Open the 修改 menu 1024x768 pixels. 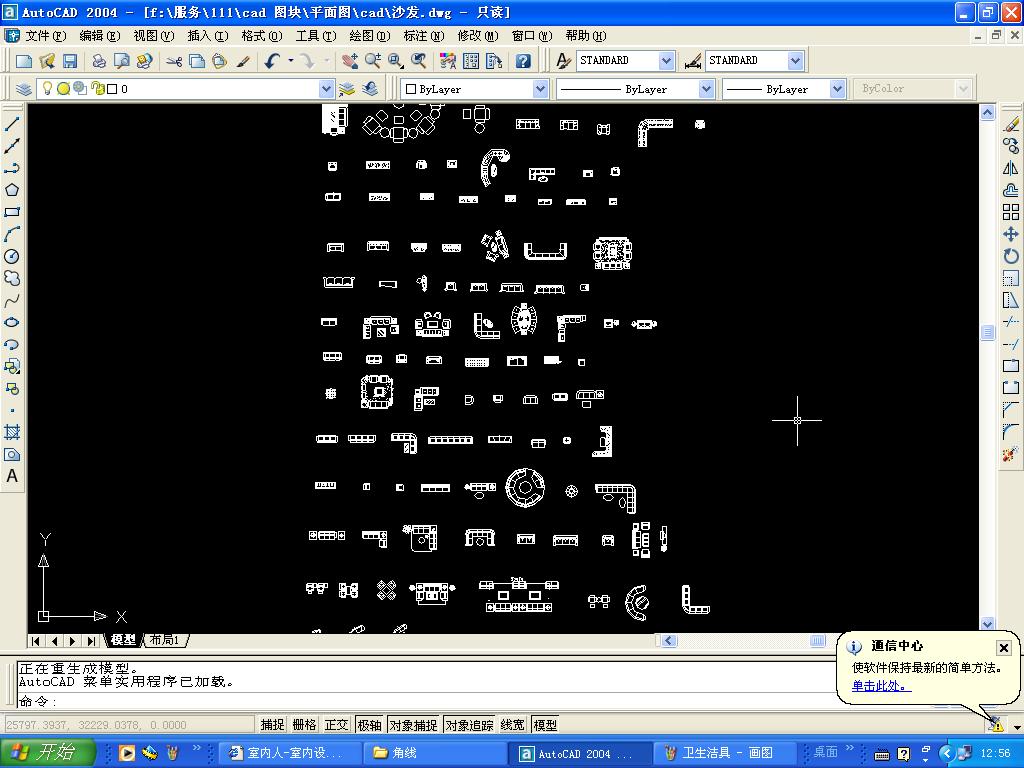[x=477, y=36]
